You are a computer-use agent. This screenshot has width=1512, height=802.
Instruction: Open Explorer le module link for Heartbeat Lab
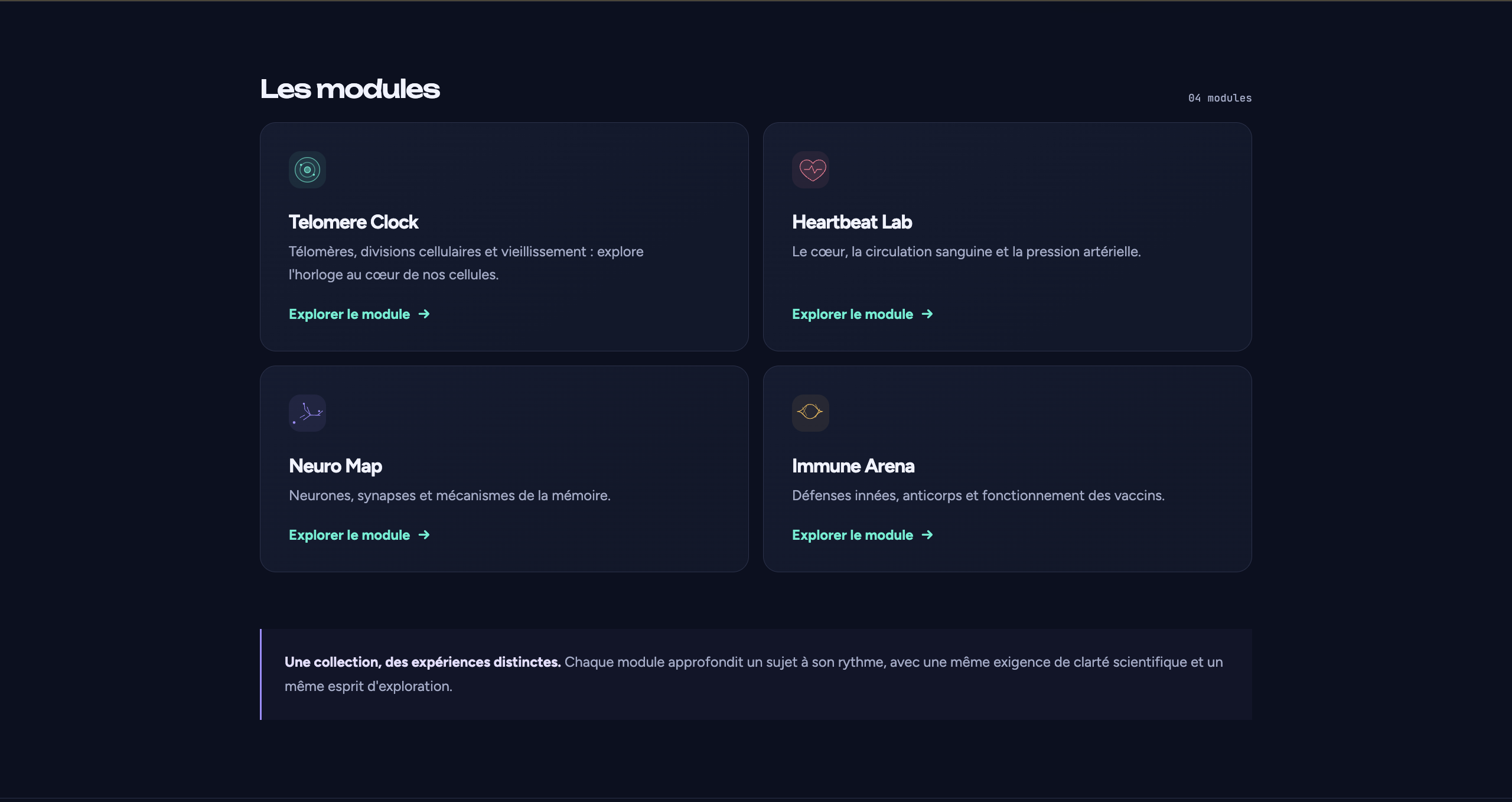[x=862, y=314]
